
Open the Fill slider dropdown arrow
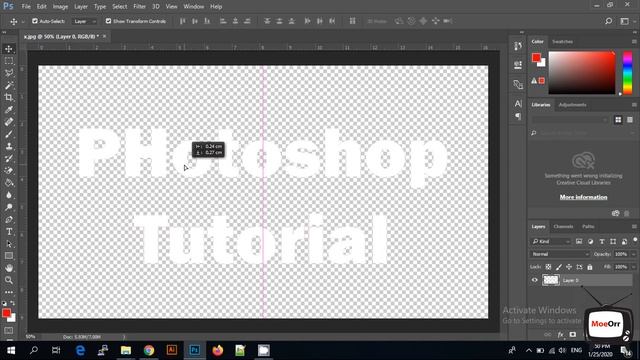(x=634, y=267)
